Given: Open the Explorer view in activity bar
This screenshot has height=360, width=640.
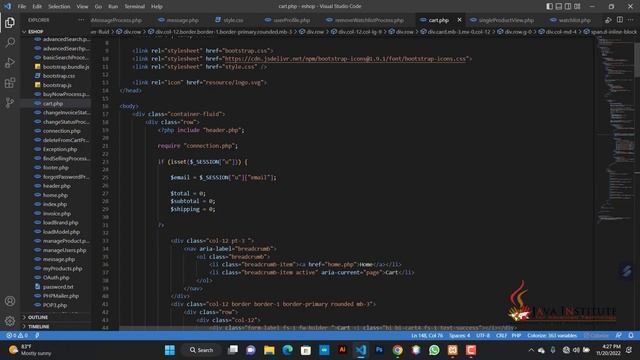Looking at the screenshot, I should point(10,22).
